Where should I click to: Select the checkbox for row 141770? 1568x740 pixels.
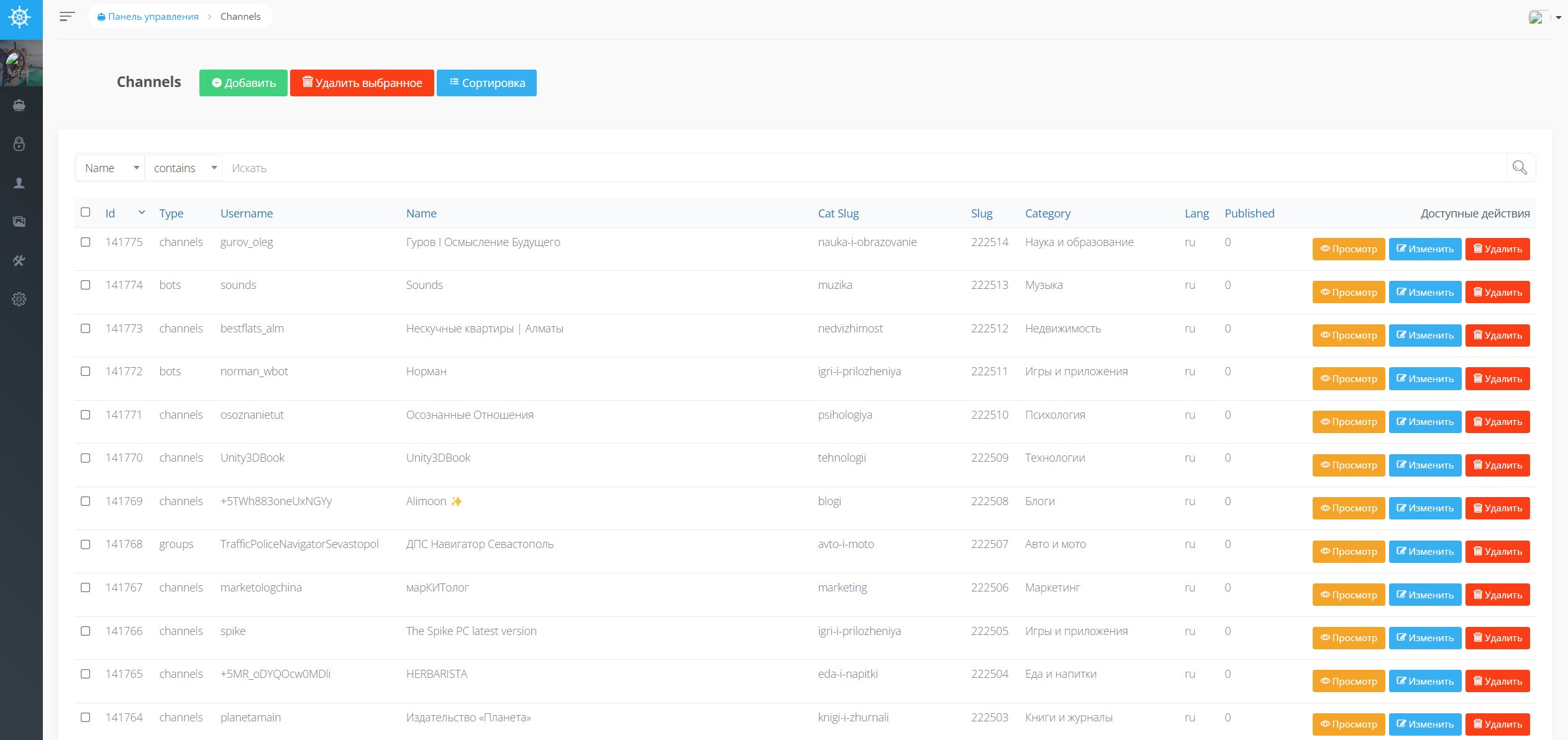[x=86, y=458]
